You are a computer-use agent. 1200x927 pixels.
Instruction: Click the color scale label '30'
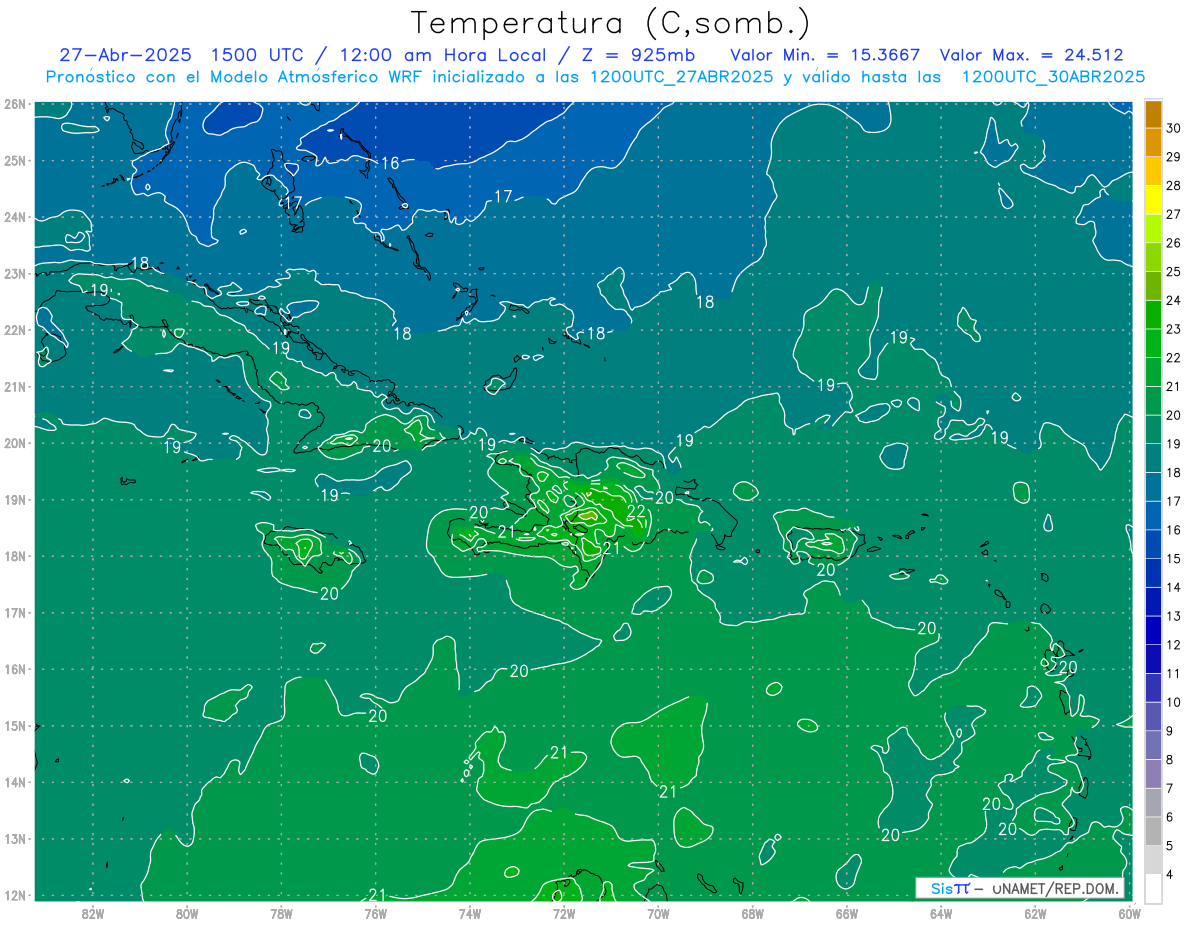tap(1174, 128)
